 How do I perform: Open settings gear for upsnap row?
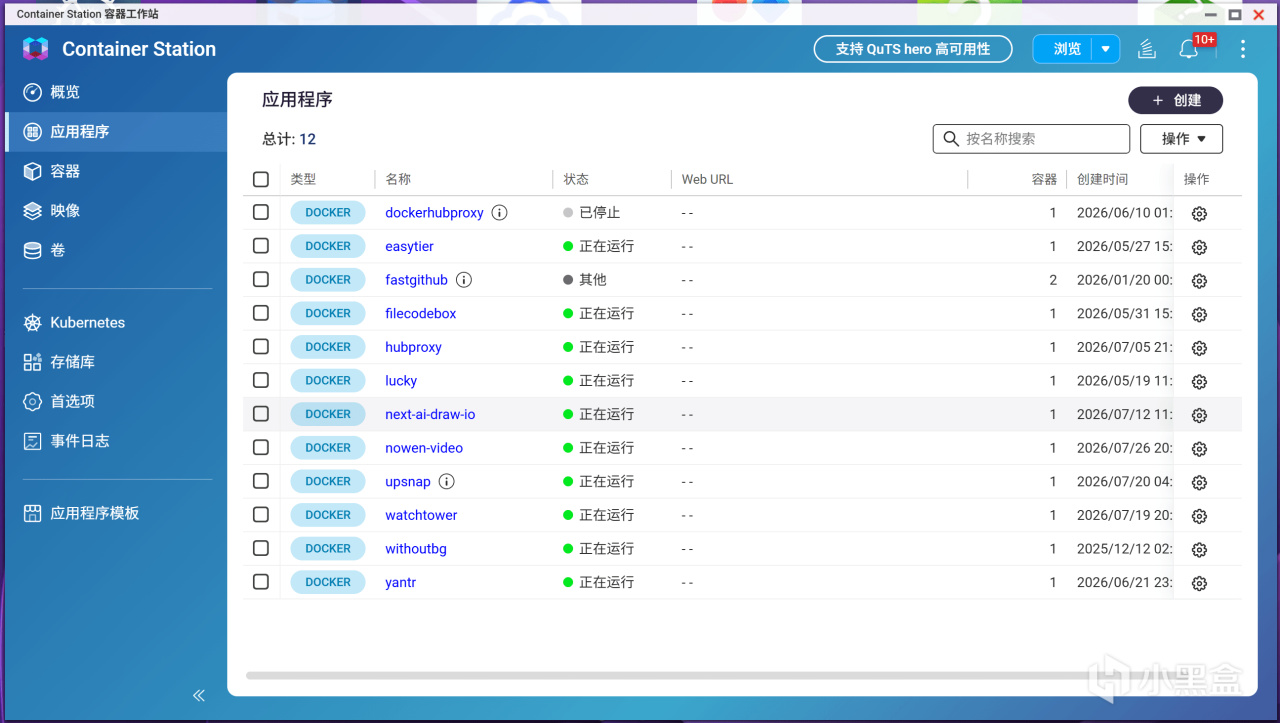1199,482
